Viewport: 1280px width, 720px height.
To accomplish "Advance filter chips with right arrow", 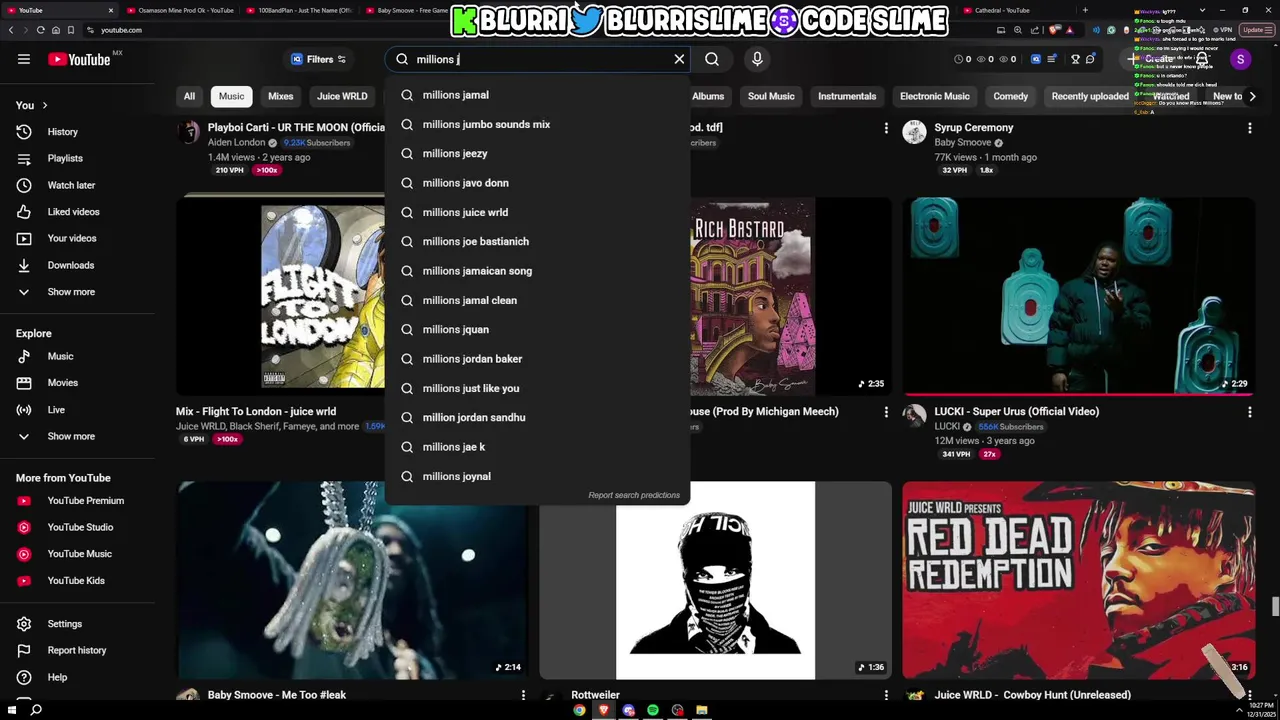I will coord(1252,96).
